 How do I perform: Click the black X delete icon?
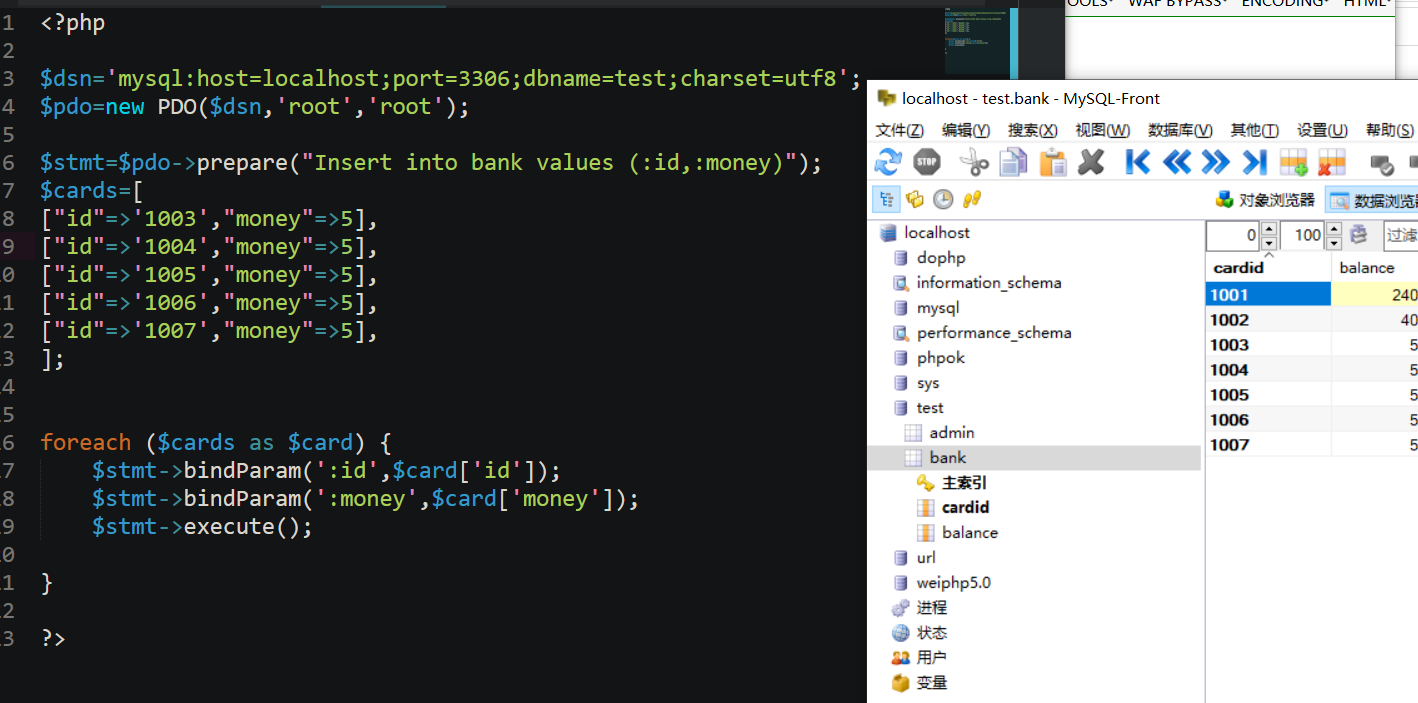1092,162
